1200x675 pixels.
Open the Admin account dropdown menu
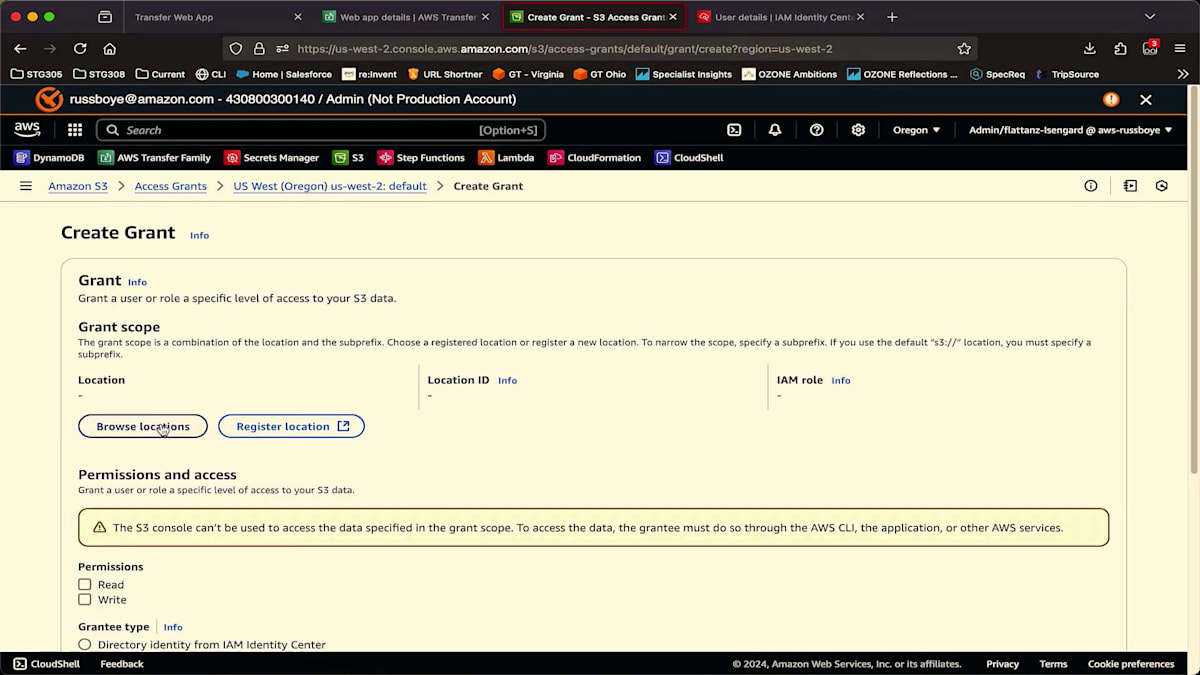[1070, 130]
